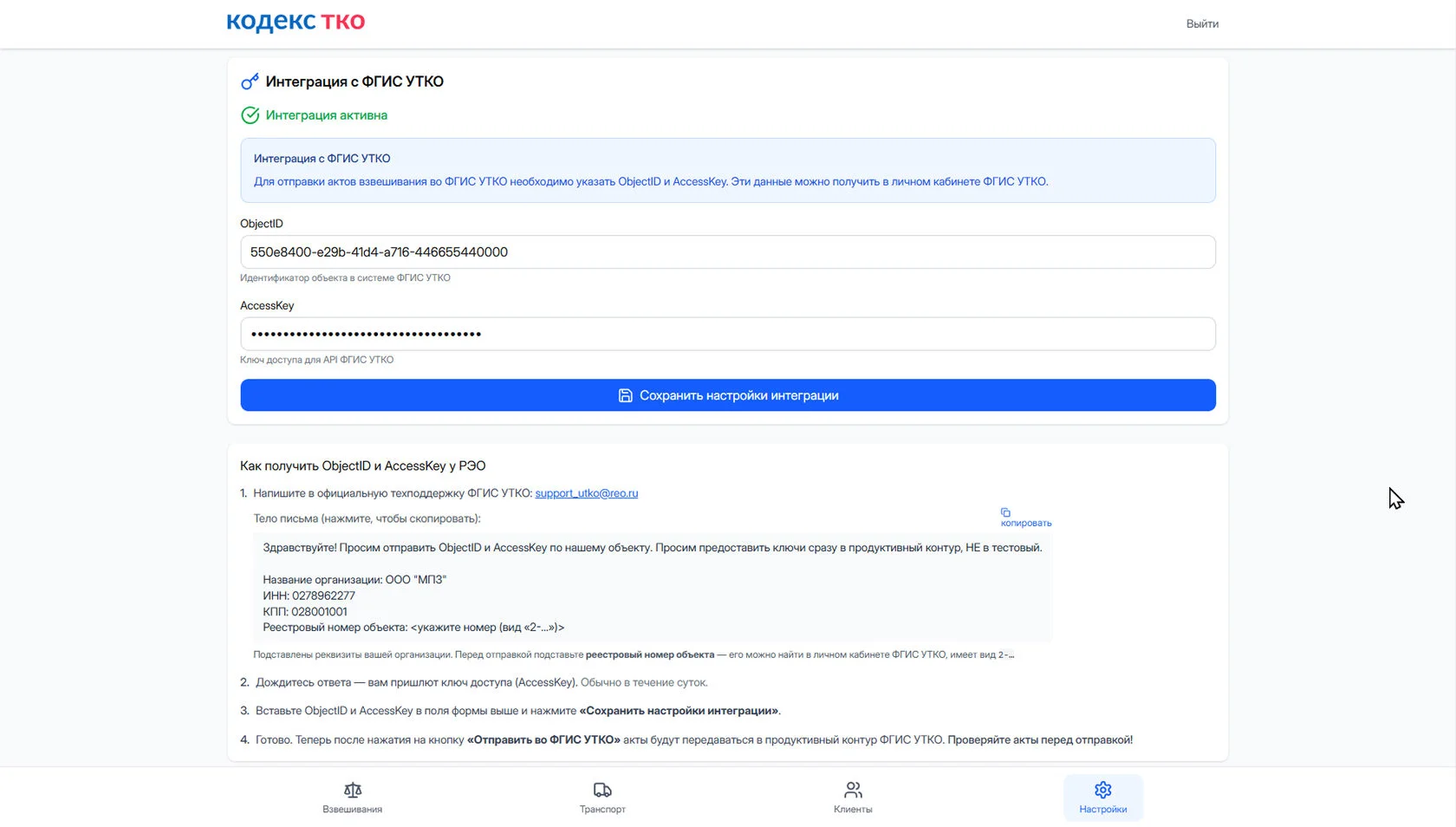Click the people icon for Клиенты

(853, 790)
